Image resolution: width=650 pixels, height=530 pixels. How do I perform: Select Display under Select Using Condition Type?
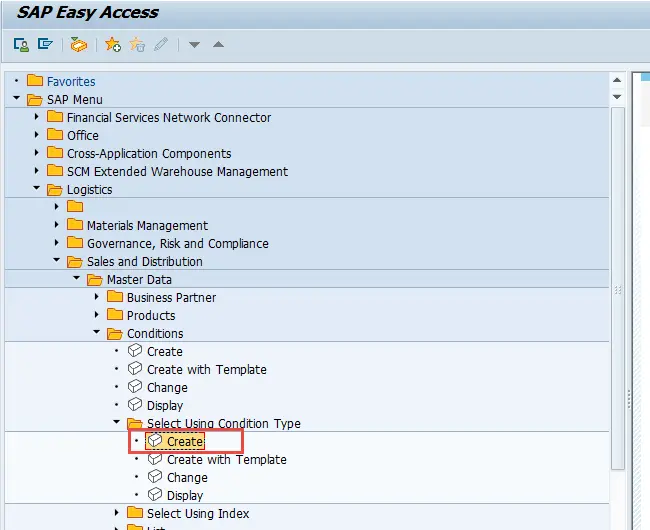185,496
